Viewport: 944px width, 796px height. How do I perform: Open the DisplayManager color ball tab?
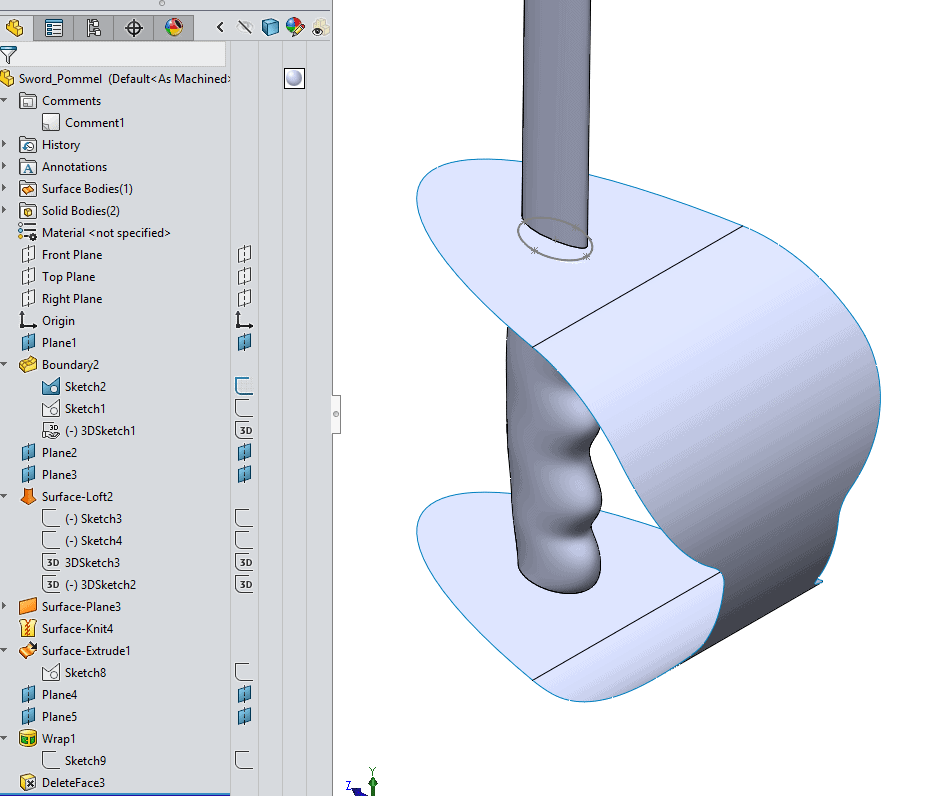tap(174, 28)
